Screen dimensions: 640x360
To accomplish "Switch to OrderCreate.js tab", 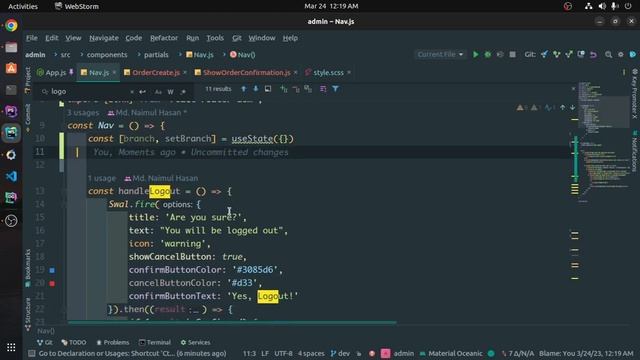I will (x=155, y=72).
